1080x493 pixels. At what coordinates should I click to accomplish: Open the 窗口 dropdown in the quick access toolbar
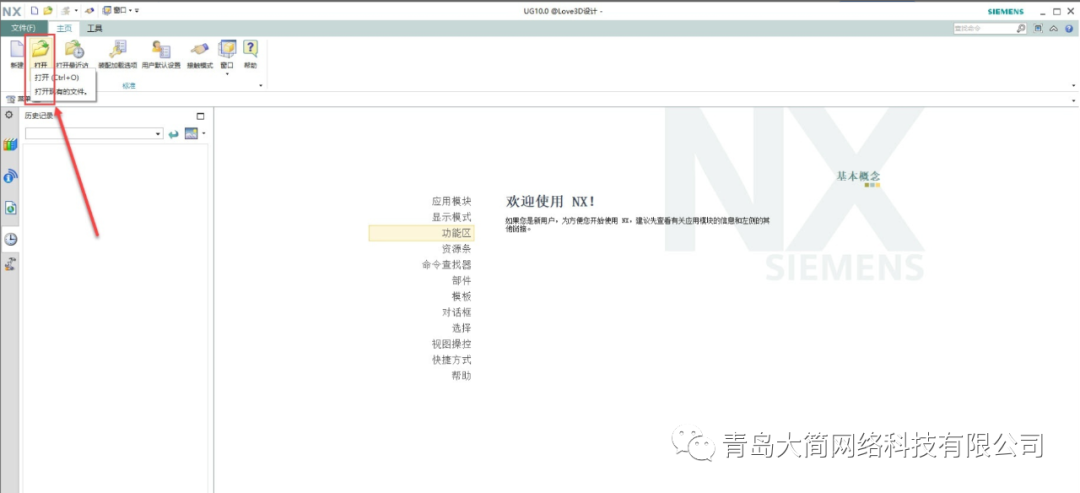pyautogui.click(x=117, y=11)
